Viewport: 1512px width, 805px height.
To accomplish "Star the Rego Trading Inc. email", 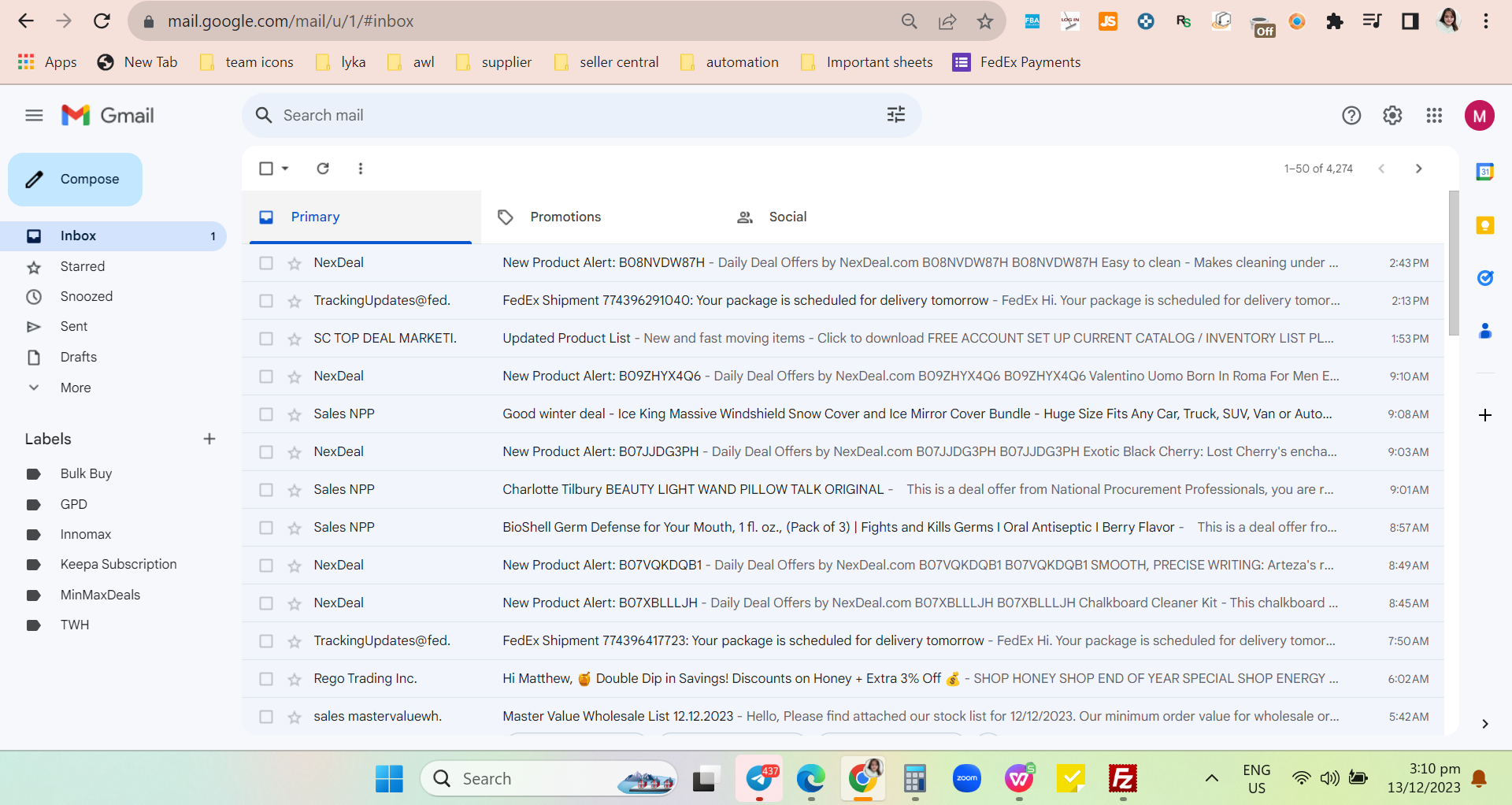I will [295, 679].
